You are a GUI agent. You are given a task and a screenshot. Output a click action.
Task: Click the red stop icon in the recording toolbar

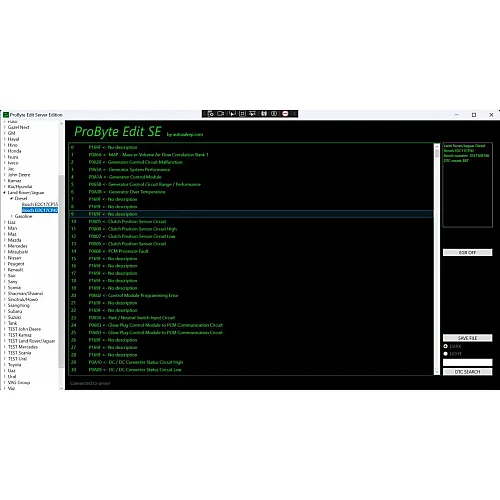(285, 114)
